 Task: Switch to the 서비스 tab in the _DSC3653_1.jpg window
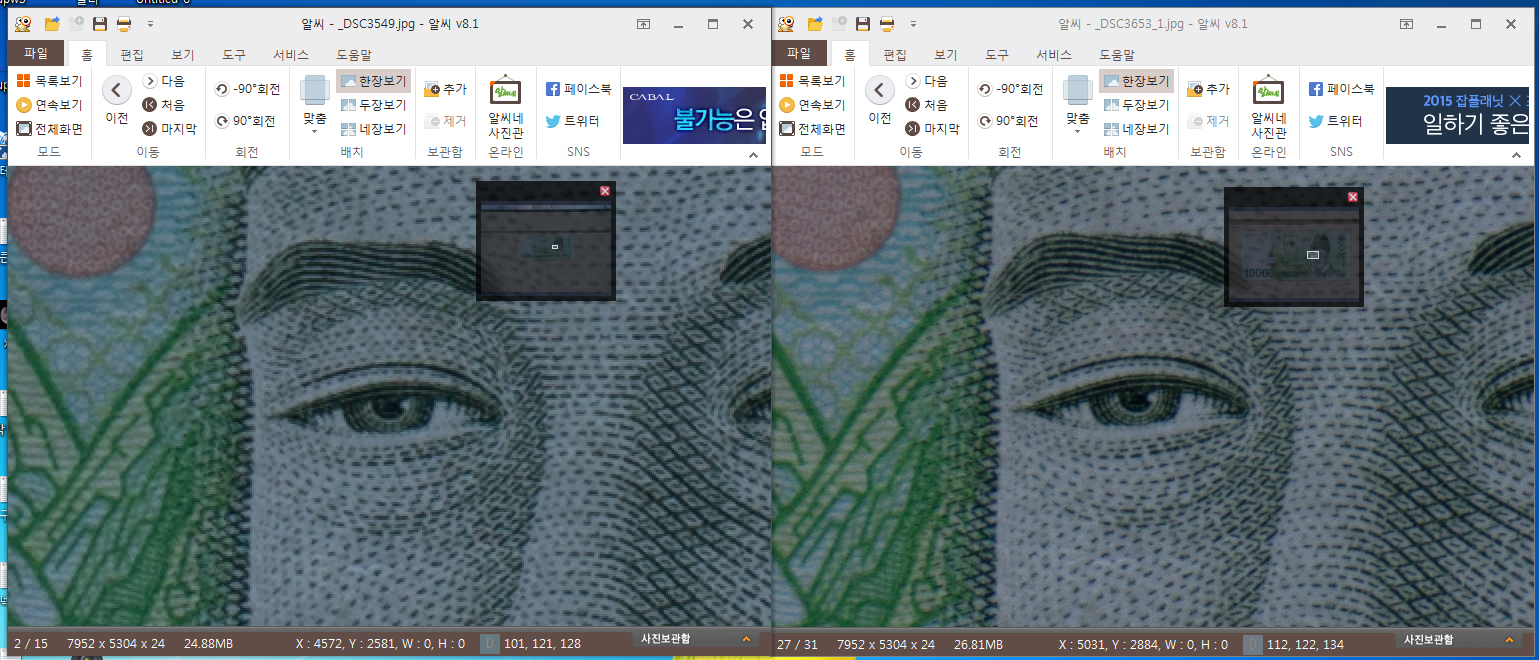[x=1054, y=55]
